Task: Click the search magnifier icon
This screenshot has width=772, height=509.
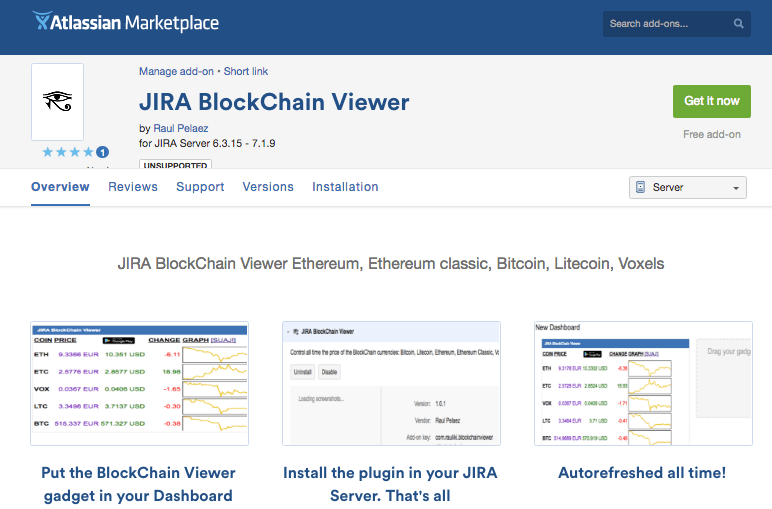Action: [739, 24]
